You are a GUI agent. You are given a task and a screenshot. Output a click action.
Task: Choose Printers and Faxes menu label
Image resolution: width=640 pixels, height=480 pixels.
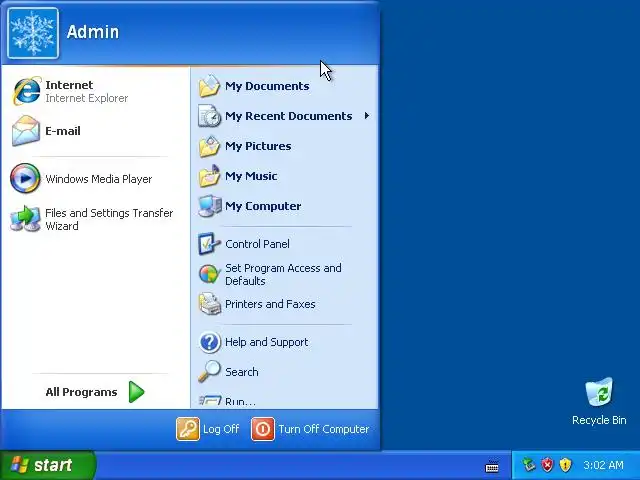[270, 304]
